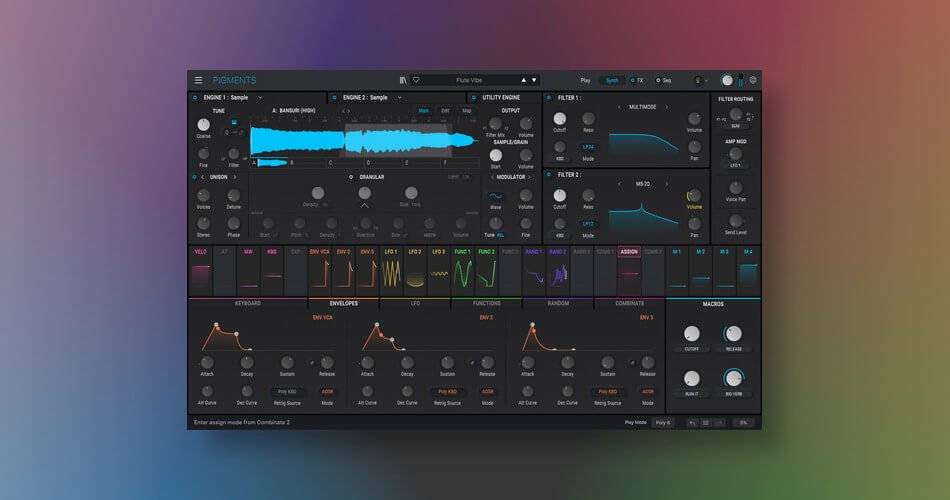950x500 pixels.
Task: Select the KBD modulation source
Action: click(x=272, y=271)
